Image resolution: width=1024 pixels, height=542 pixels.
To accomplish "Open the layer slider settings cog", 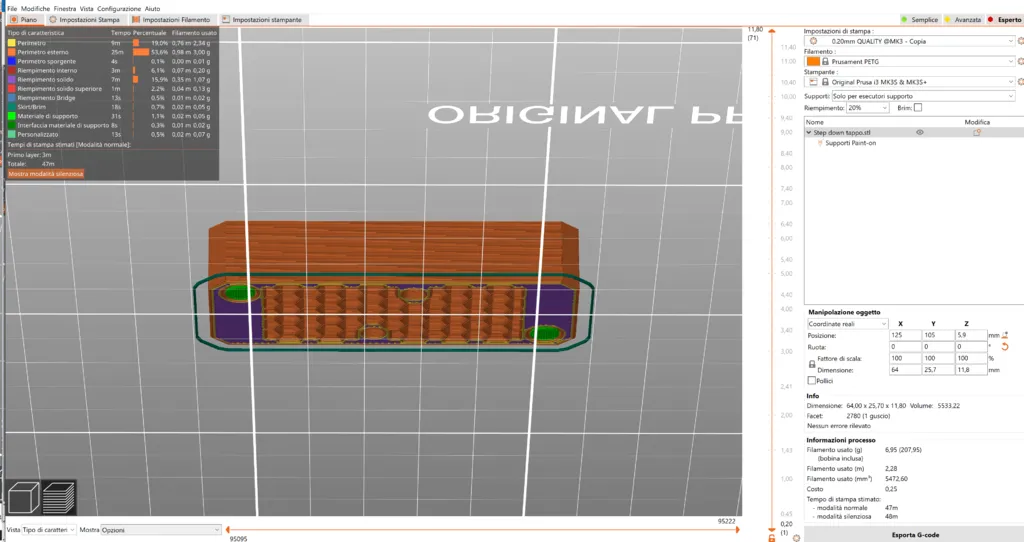I will (x=796, y=538).
